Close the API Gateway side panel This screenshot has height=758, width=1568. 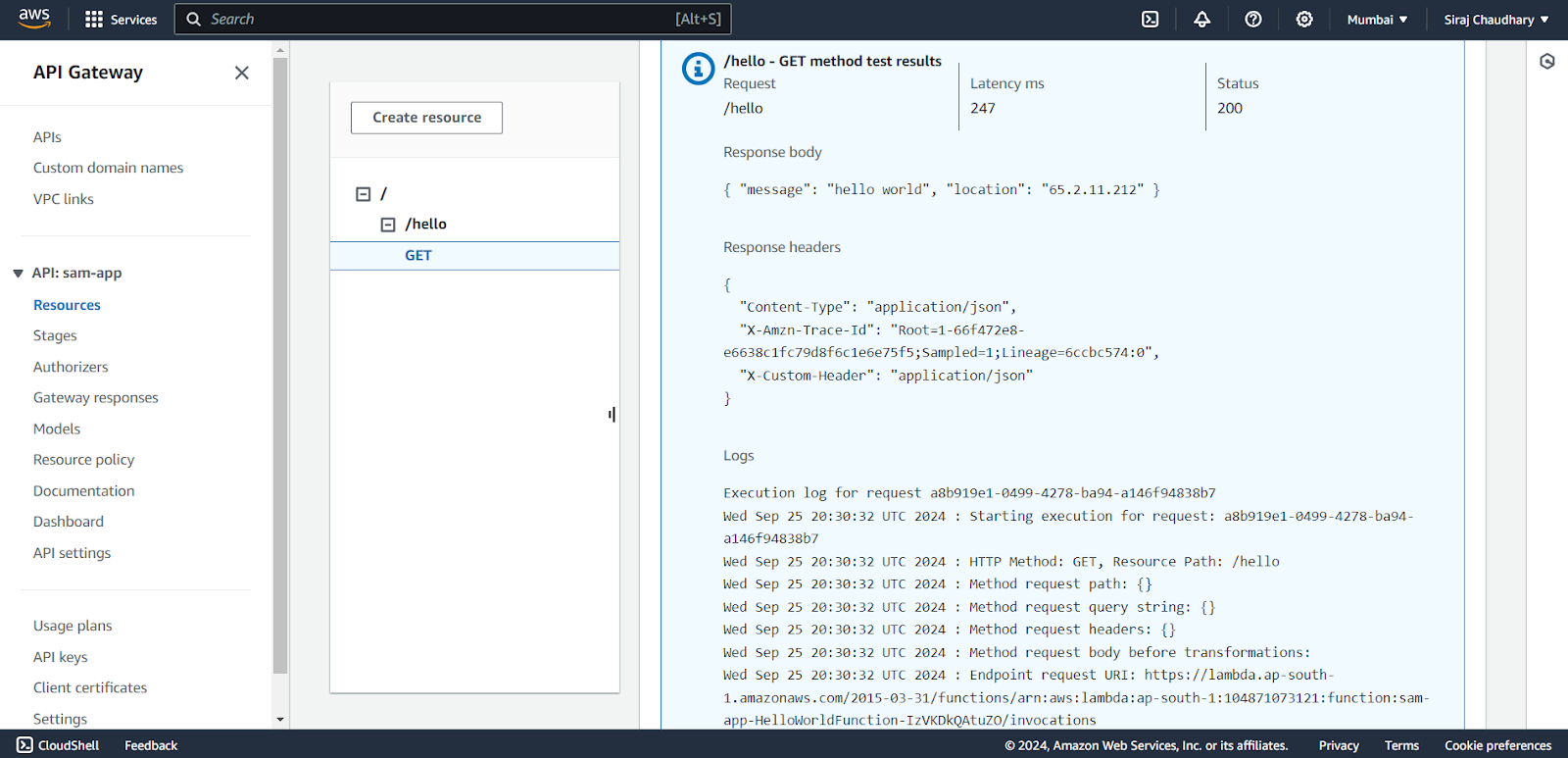[242, 73]
